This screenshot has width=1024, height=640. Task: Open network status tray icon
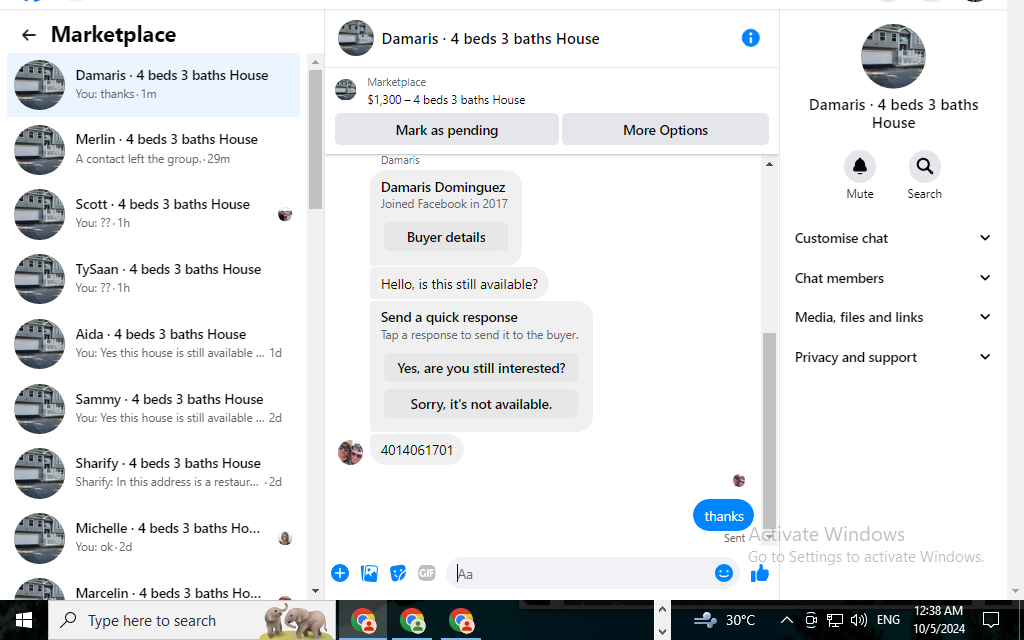835,620
